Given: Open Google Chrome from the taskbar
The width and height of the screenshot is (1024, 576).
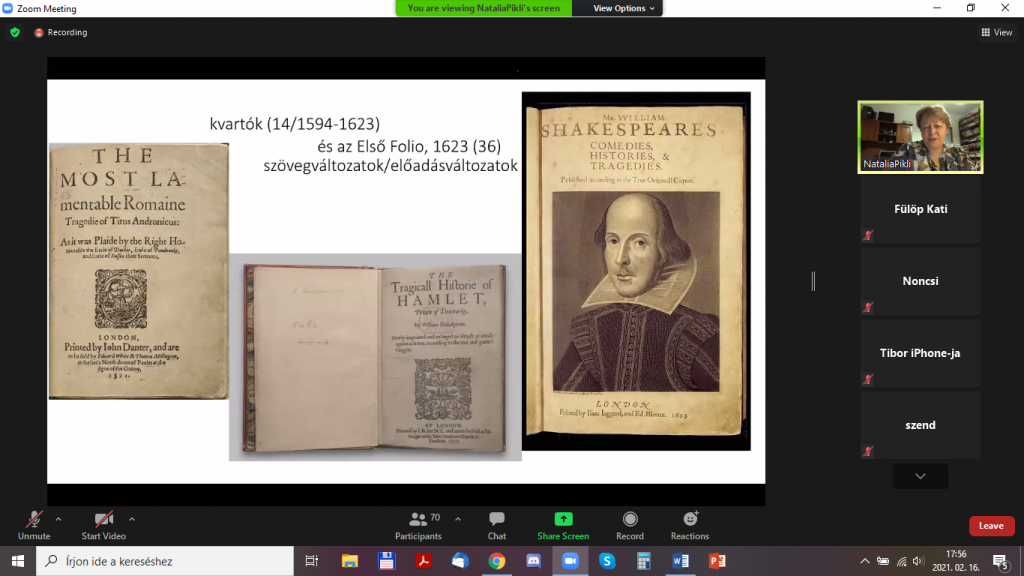Looking at the screenshot, I should coord(496,561).
